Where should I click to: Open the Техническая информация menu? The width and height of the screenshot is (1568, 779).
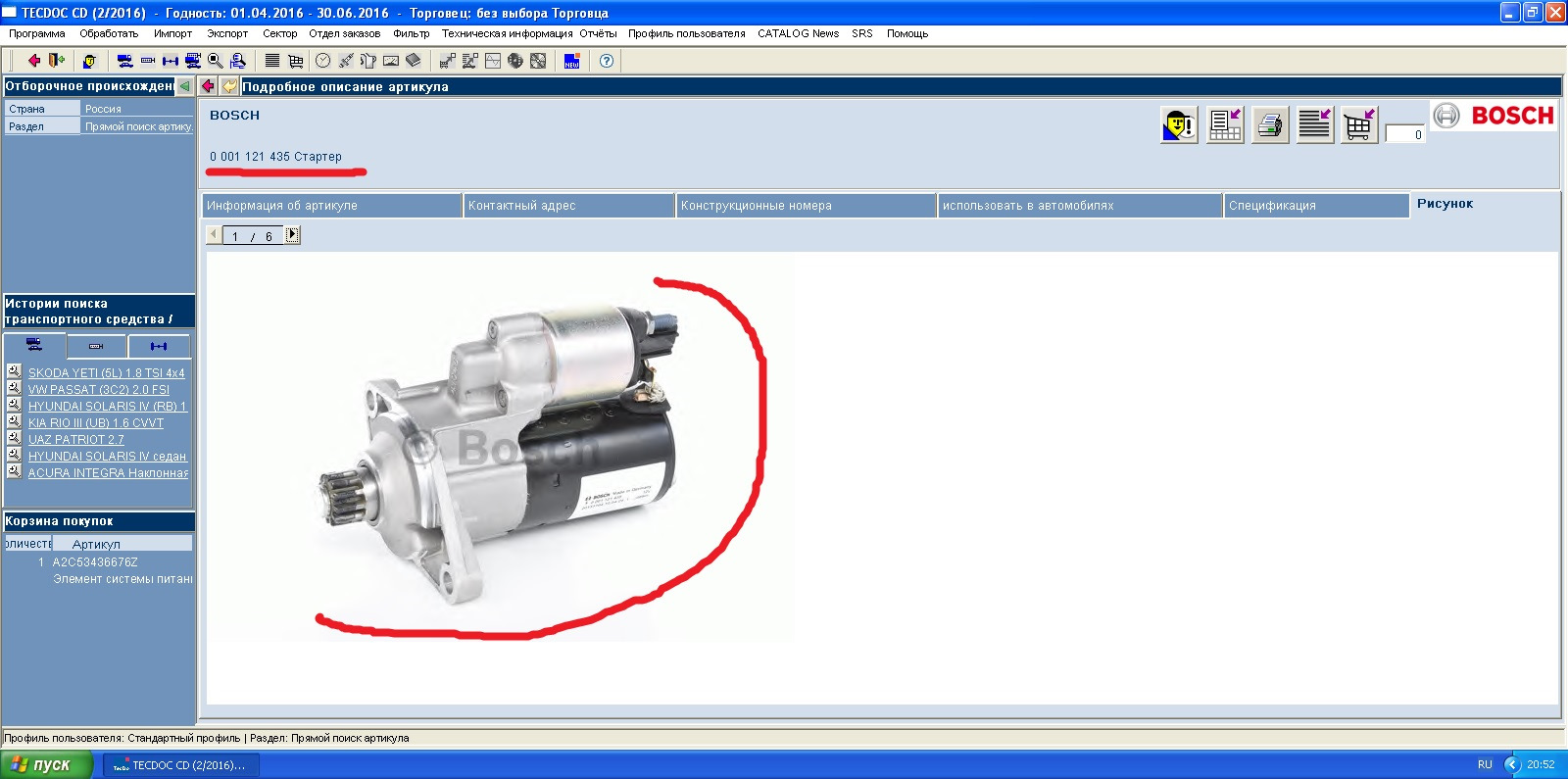pyautogui.click(x=507, y=33)
